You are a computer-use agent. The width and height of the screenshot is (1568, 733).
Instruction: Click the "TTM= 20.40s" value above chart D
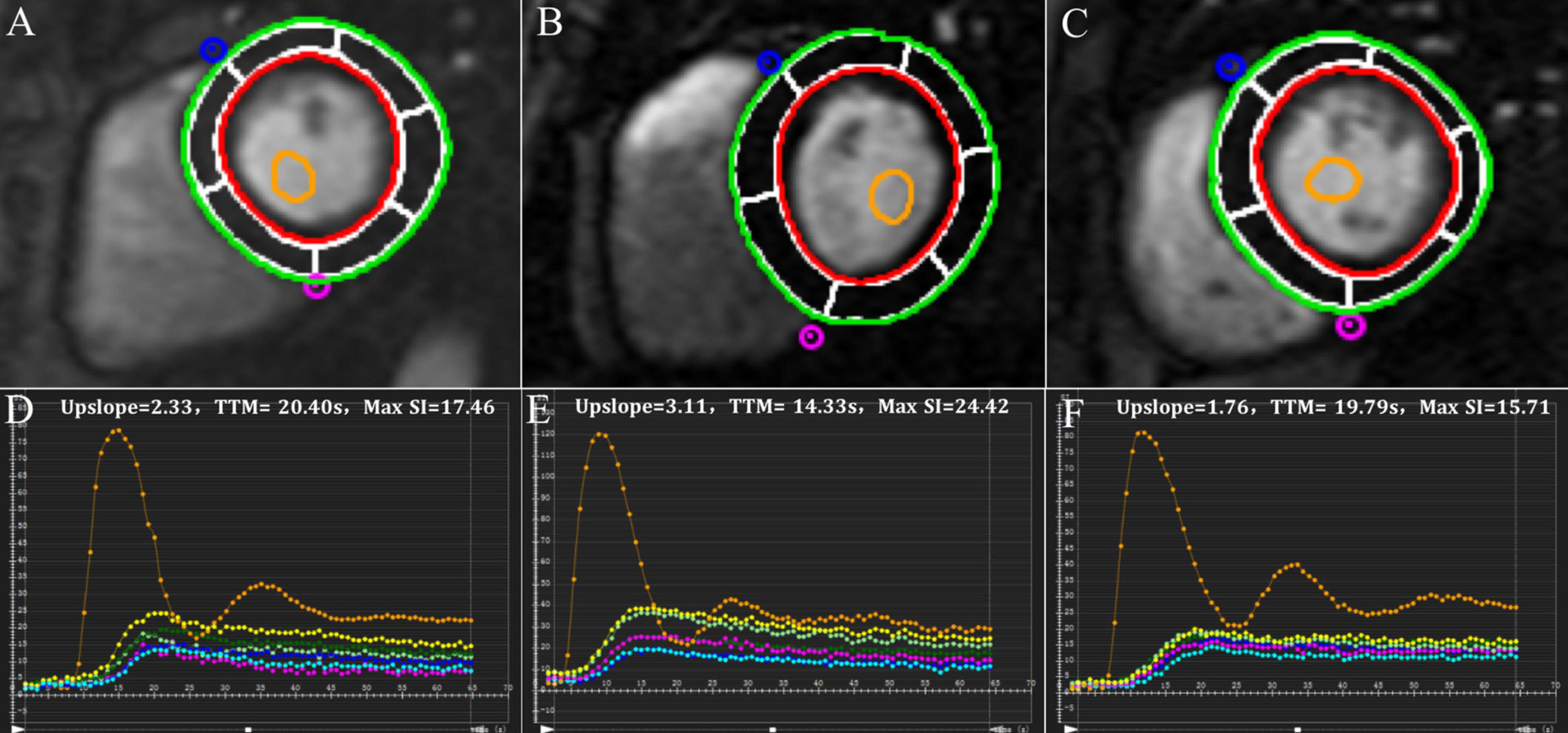tap(279, 407)
